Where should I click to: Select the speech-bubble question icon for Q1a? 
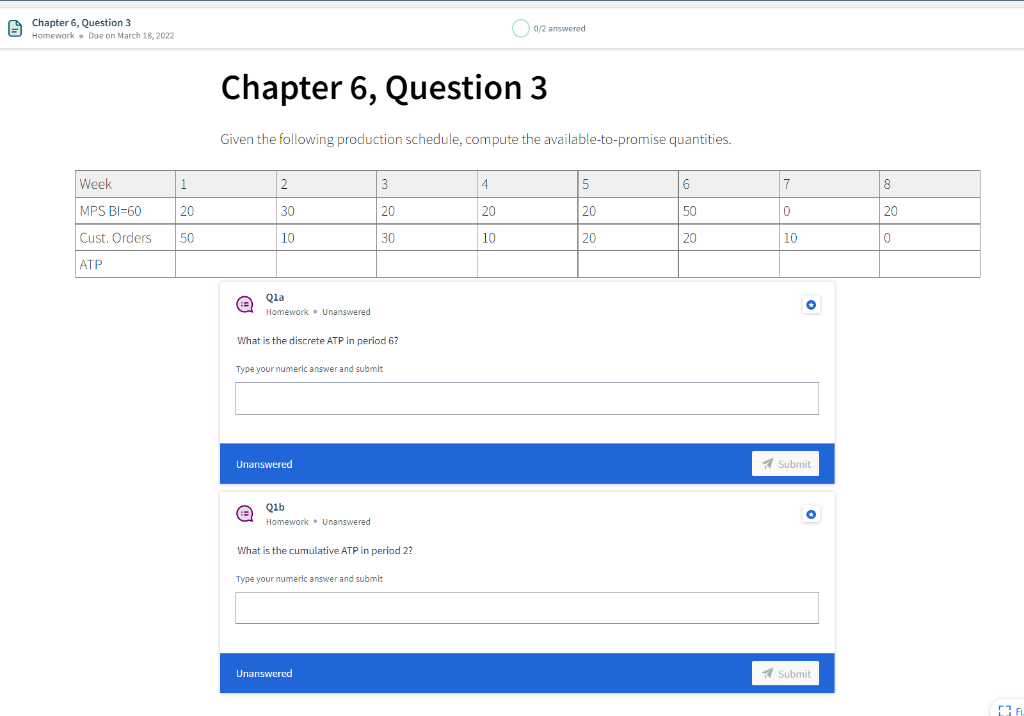(x=245, y=304)
